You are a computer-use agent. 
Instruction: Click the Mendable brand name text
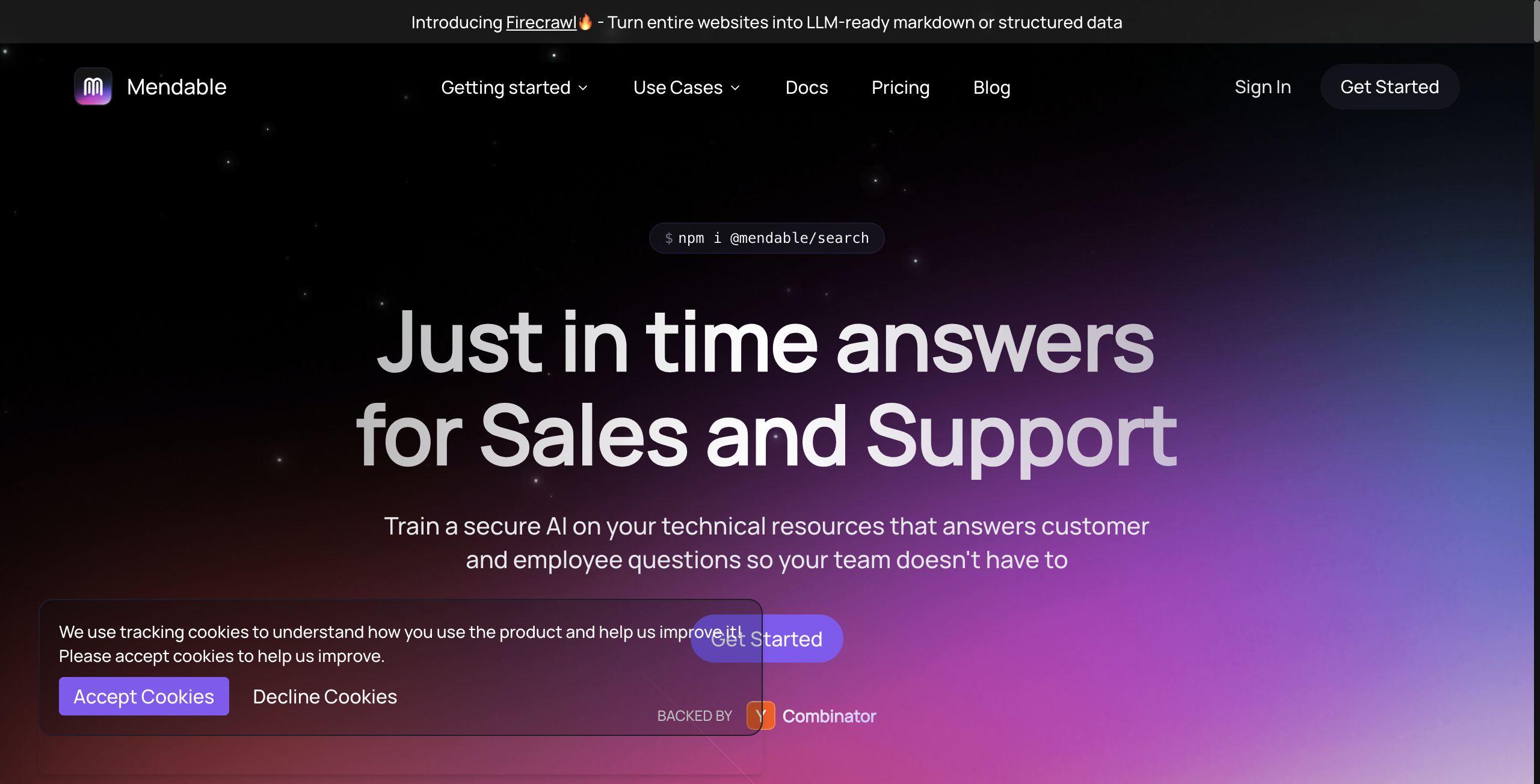[177, 87]
